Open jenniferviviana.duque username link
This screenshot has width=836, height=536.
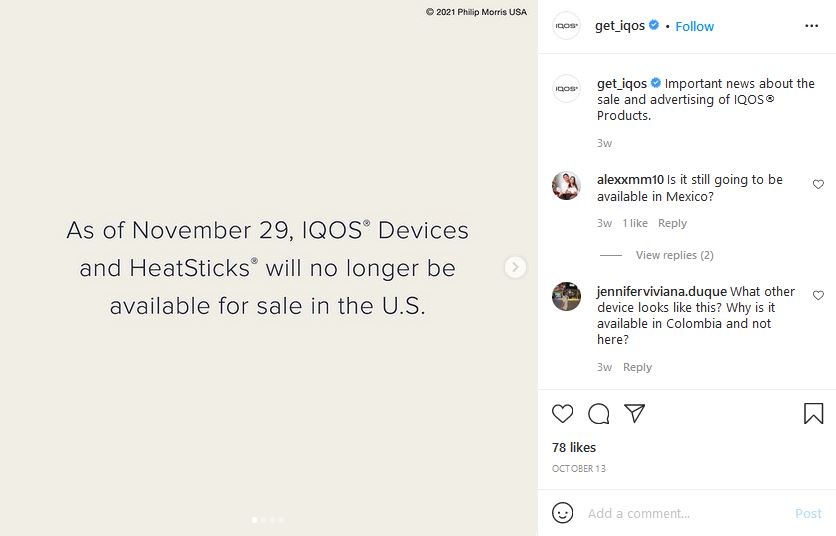[661, 292]
